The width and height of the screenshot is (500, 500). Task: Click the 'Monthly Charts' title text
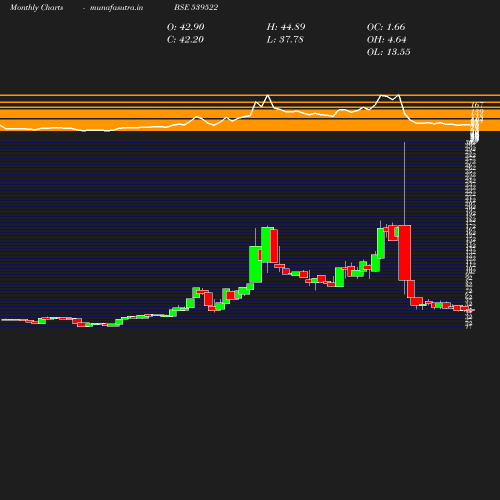tap(37, 8)
